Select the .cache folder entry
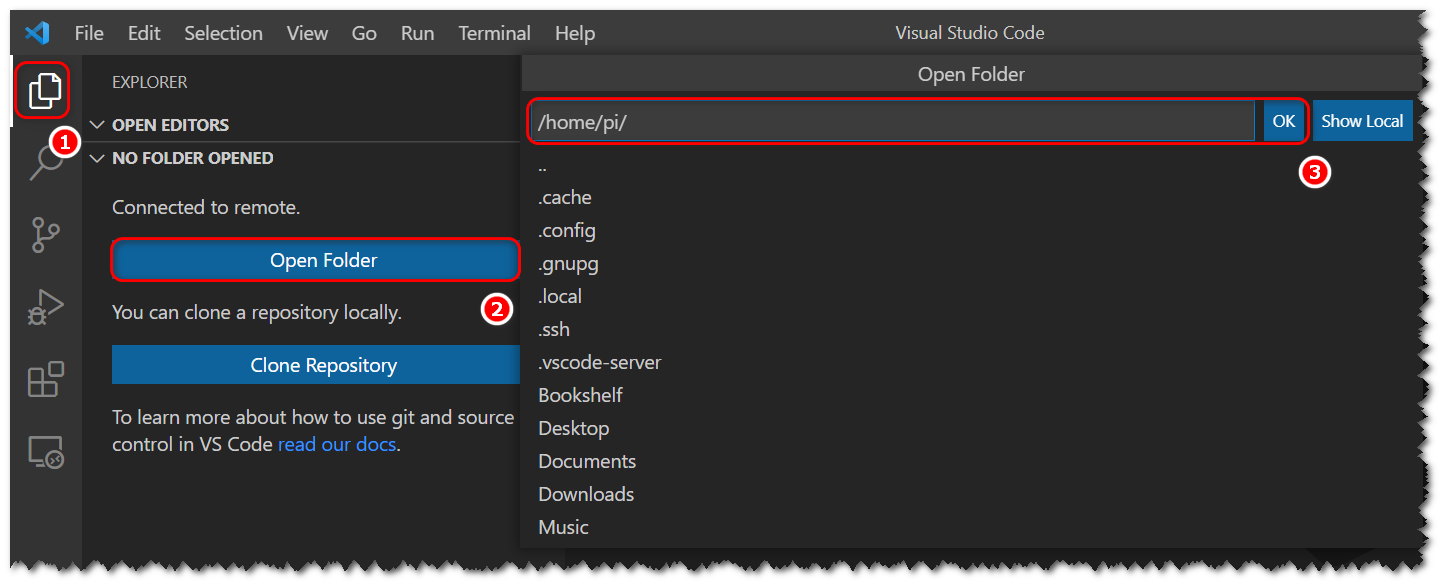The height and width of the screenshot is (588, 1446). tap(970, 198)
